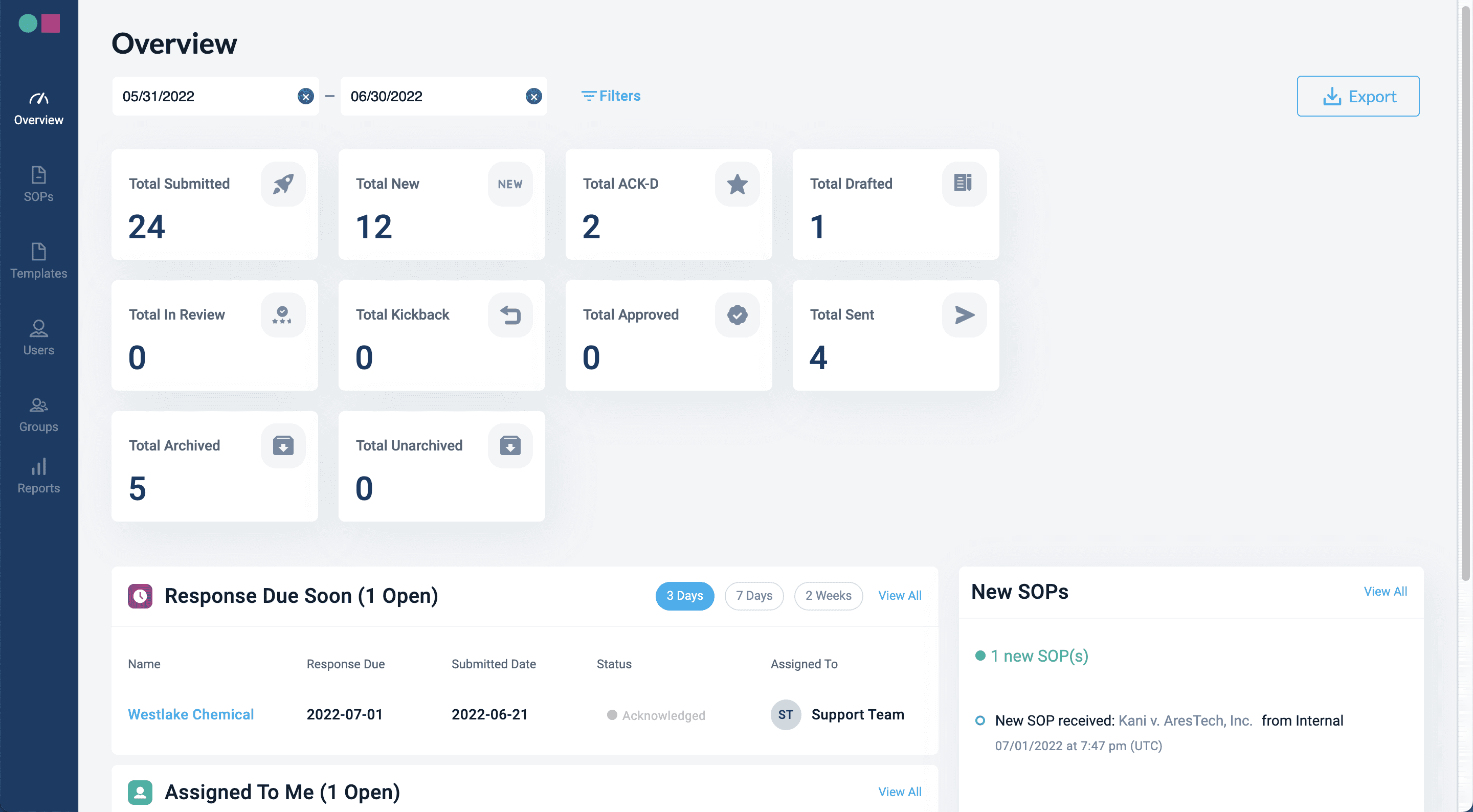Click the Total Kickback undo arrow icon
This screenshot has height=812, width=1473.
[x=510, y=314]
